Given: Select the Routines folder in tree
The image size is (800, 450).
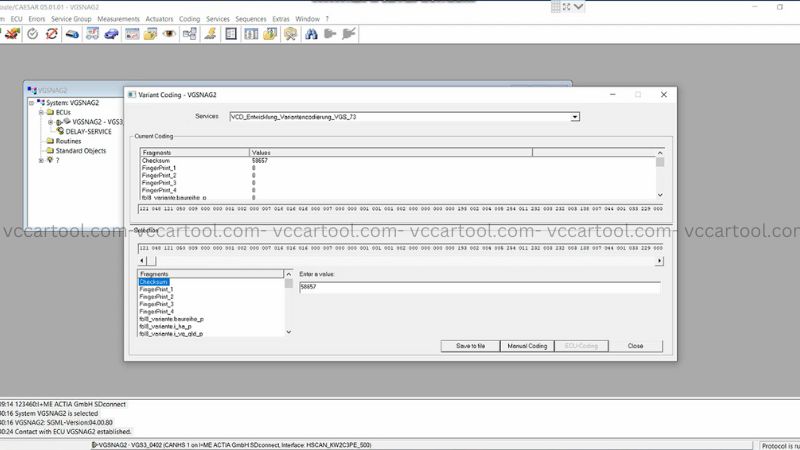Looking at the screenshot, I should [68, 141].
